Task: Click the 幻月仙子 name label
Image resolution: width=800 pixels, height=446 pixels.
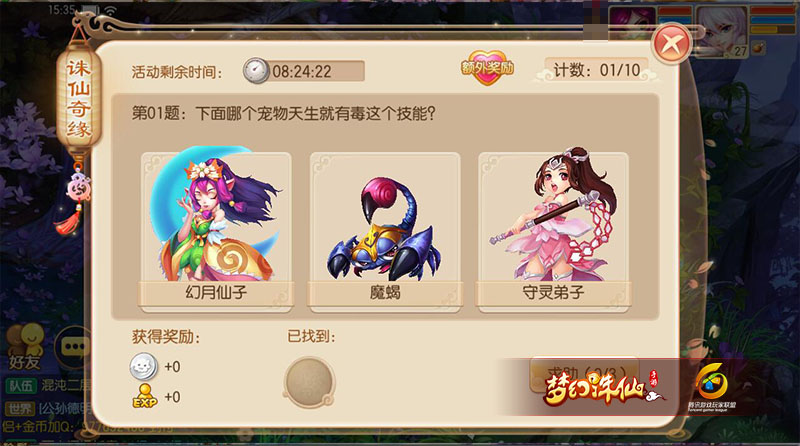Action: tap(216, 292)
